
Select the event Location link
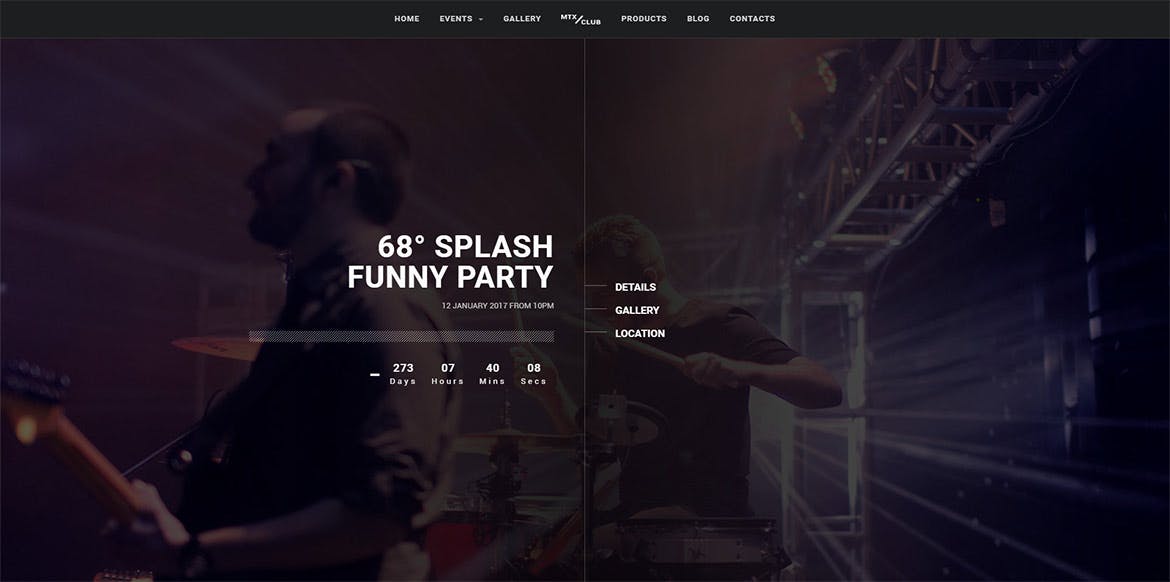pos(639,334)
